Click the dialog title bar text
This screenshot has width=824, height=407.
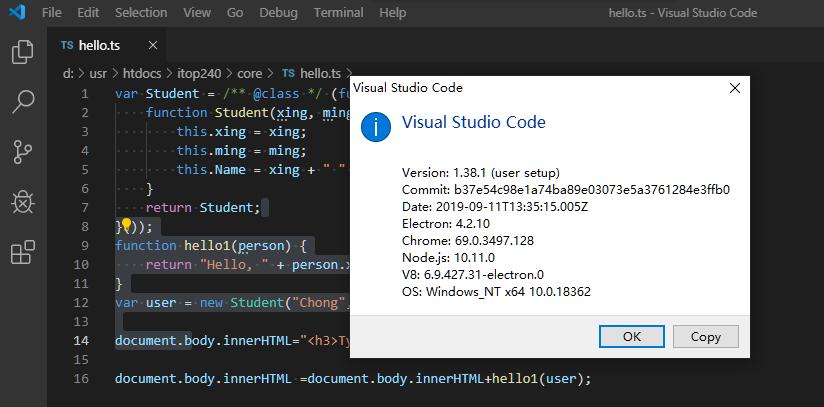click(408, 88)
